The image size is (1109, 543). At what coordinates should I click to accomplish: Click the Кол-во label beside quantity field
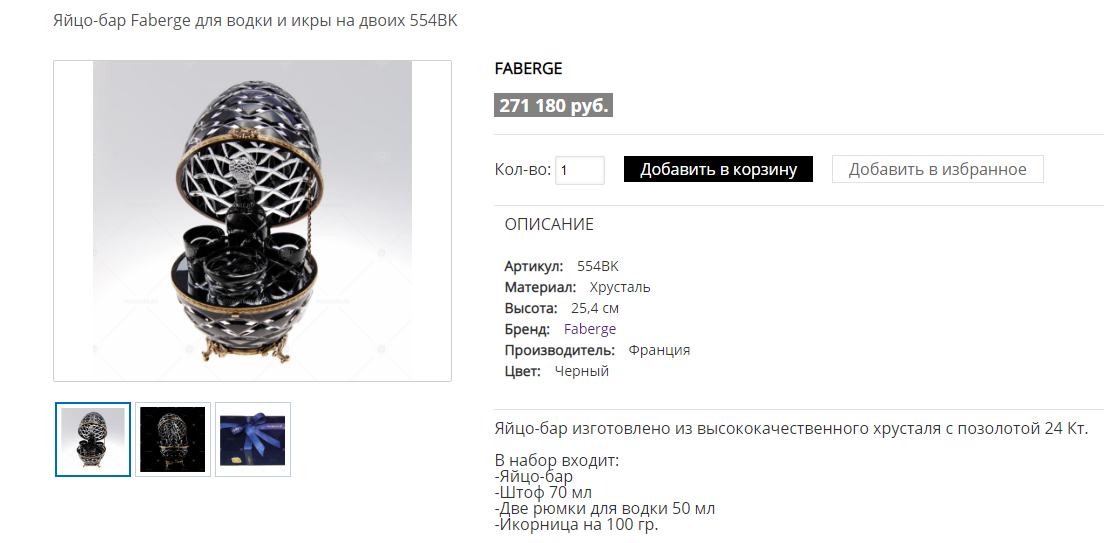(x=523, y=170)
